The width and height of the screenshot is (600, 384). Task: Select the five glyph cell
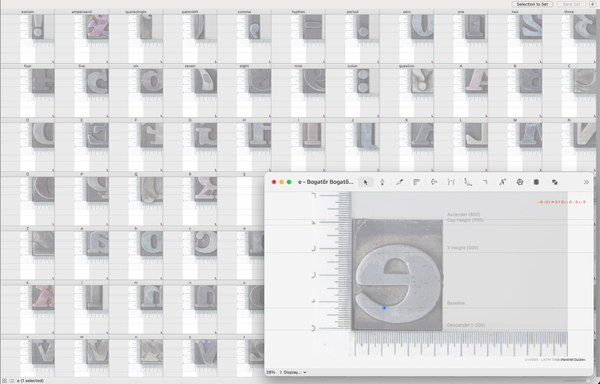[82, 91]
